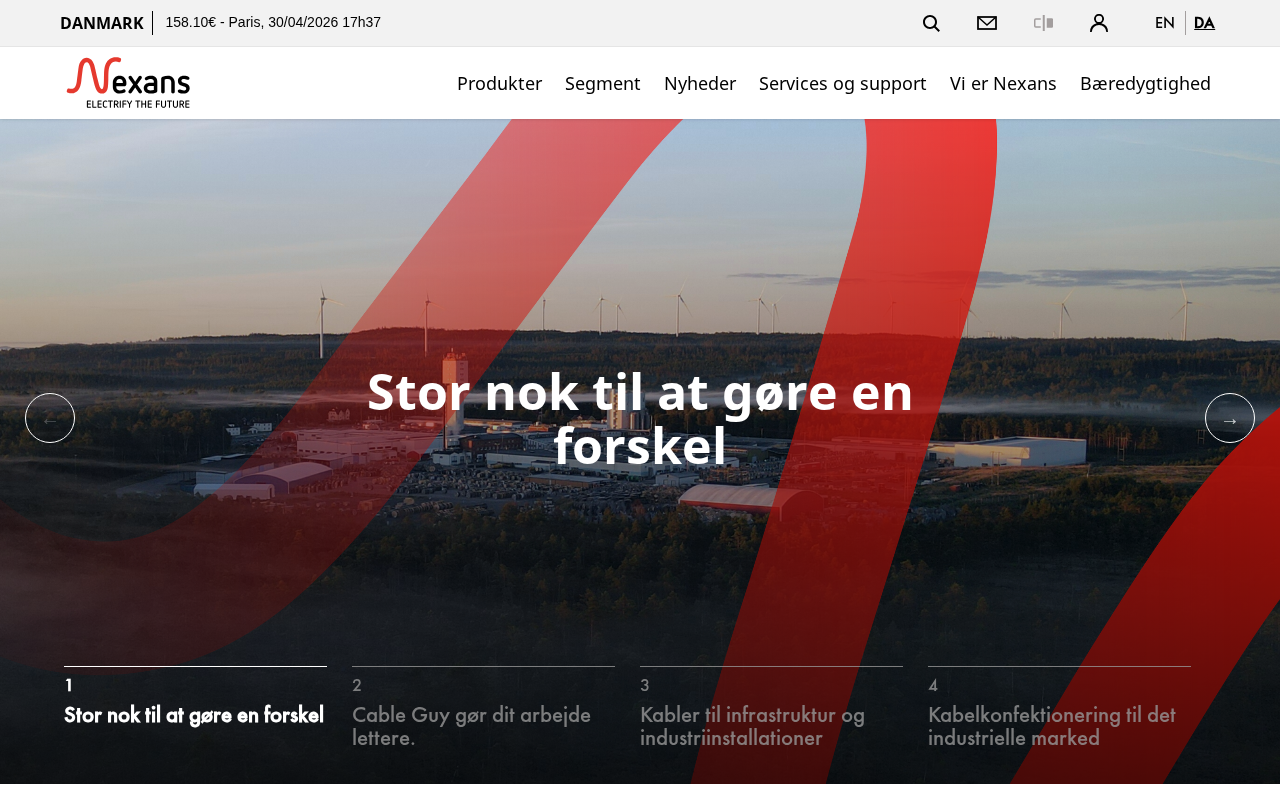
Task: Click the Nexans logo
Action: [x=128, y=83]
